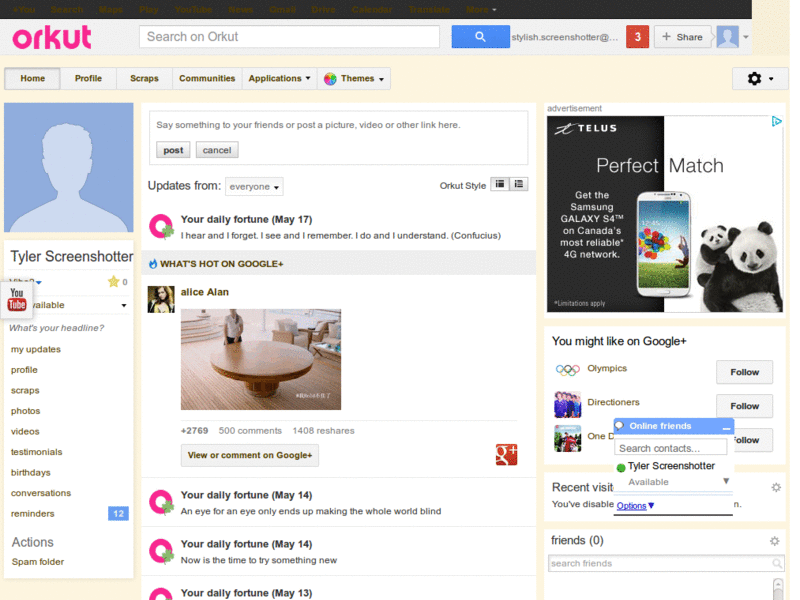The height and width of the screenshot is (600, 800).
Task: Click the Search contacts field
Action: (670, 448)
